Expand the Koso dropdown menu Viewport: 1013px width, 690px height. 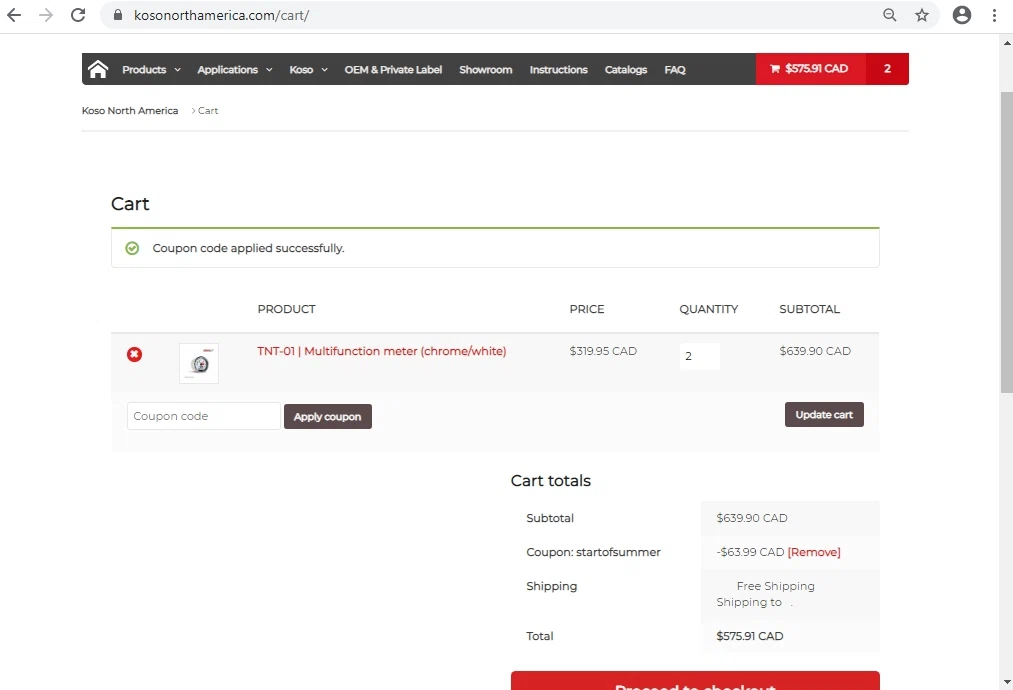tap(308, 70)
